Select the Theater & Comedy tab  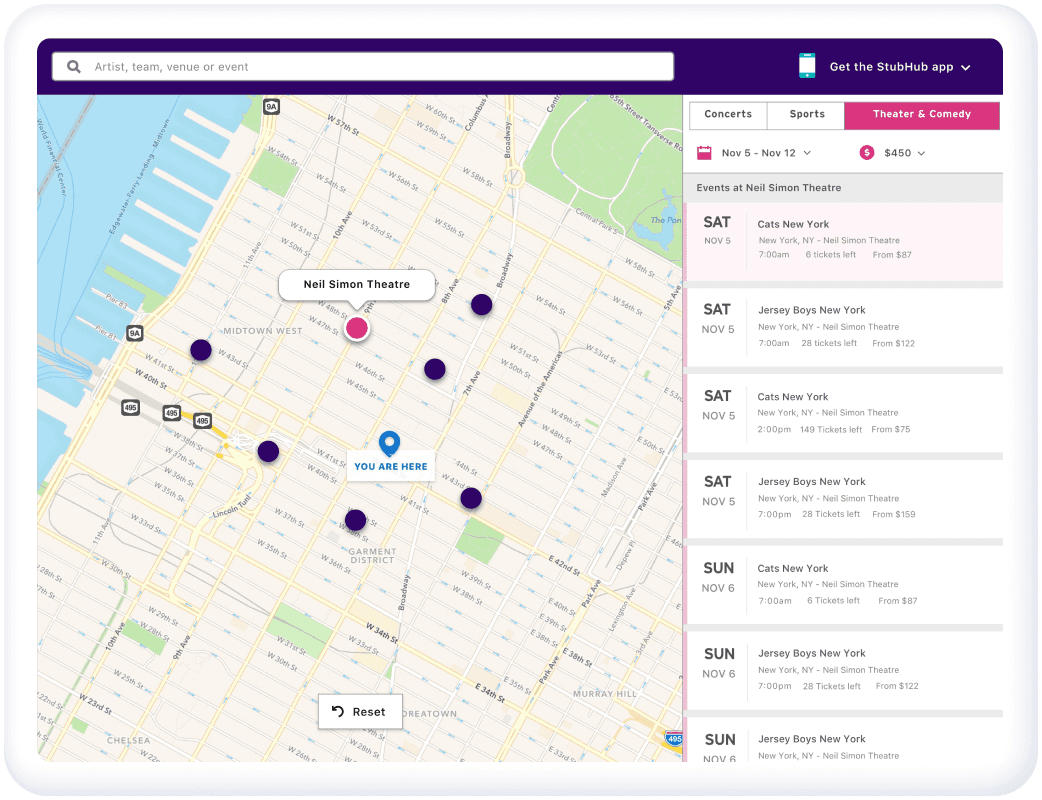point(922,114)
